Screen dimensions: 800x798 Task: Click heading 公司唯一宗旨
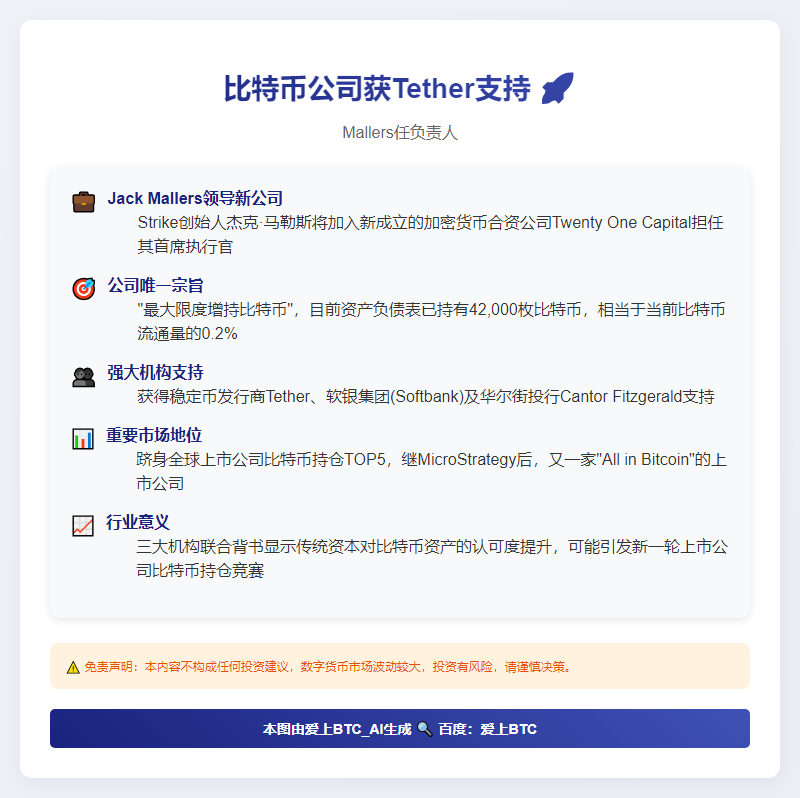point(155,285)
